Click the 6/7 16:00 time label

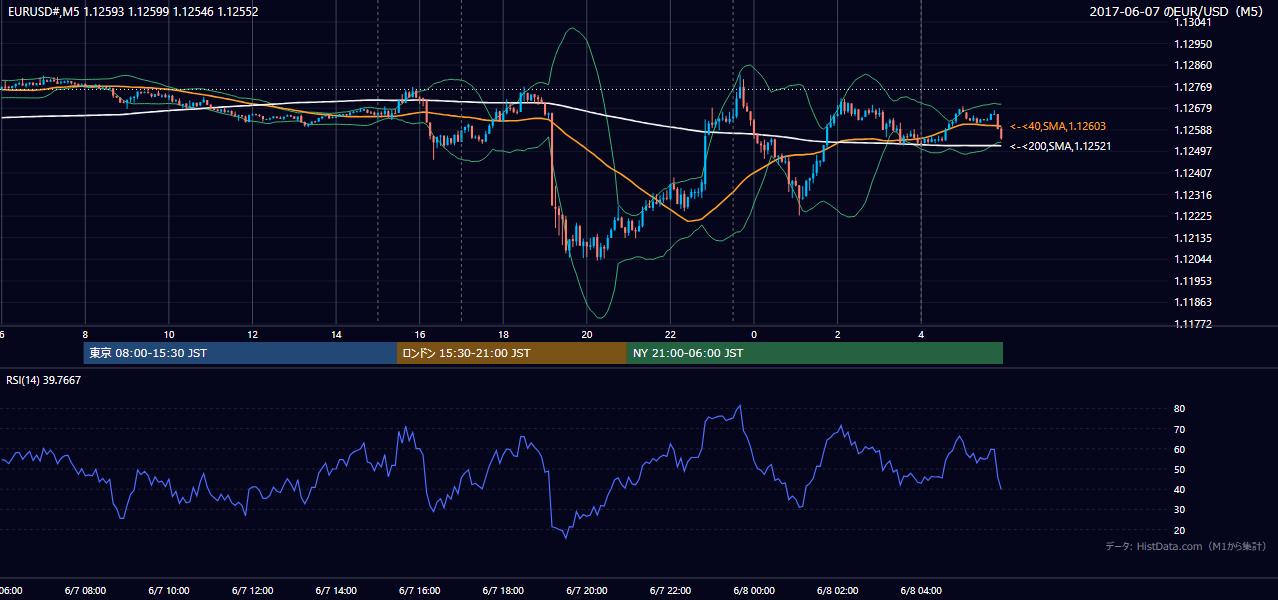point(420,591)
